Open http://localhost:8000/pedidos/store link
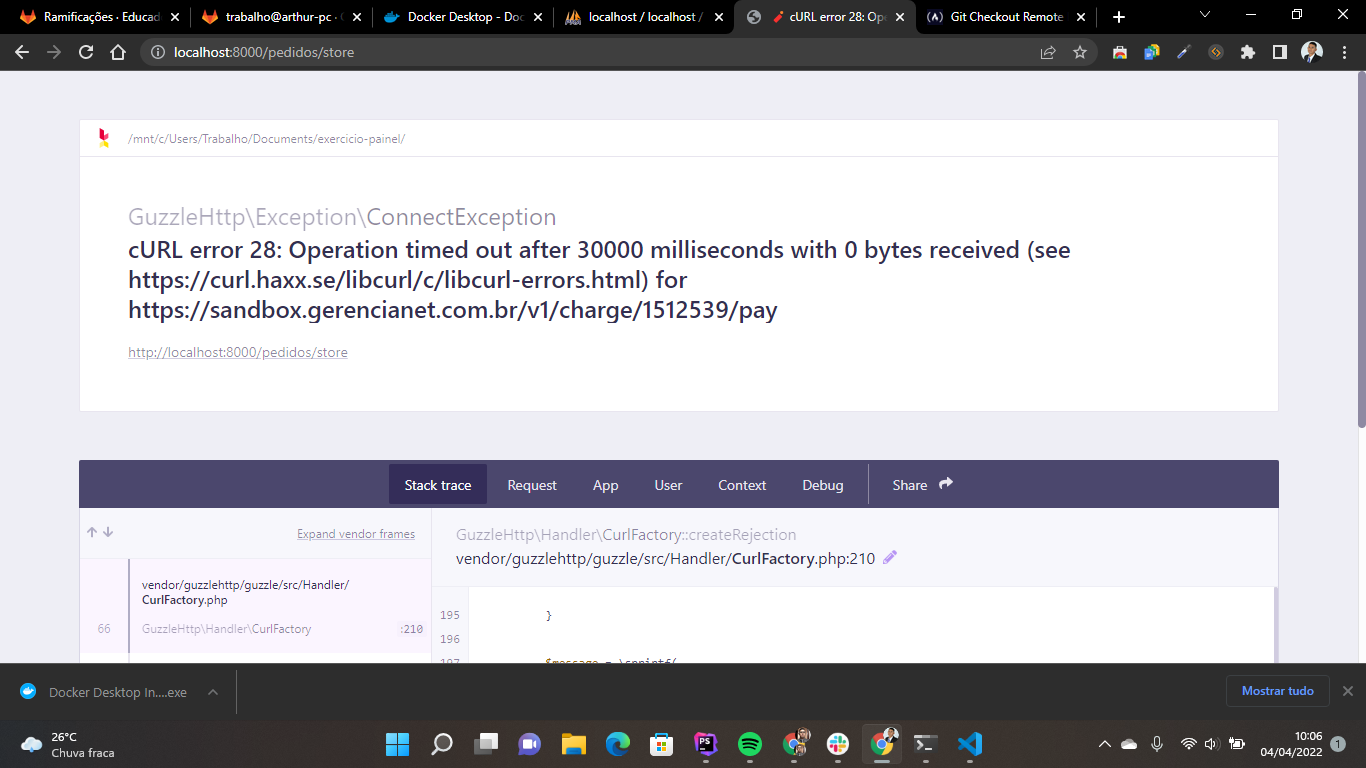The image size is (1366, 768). 238,352
